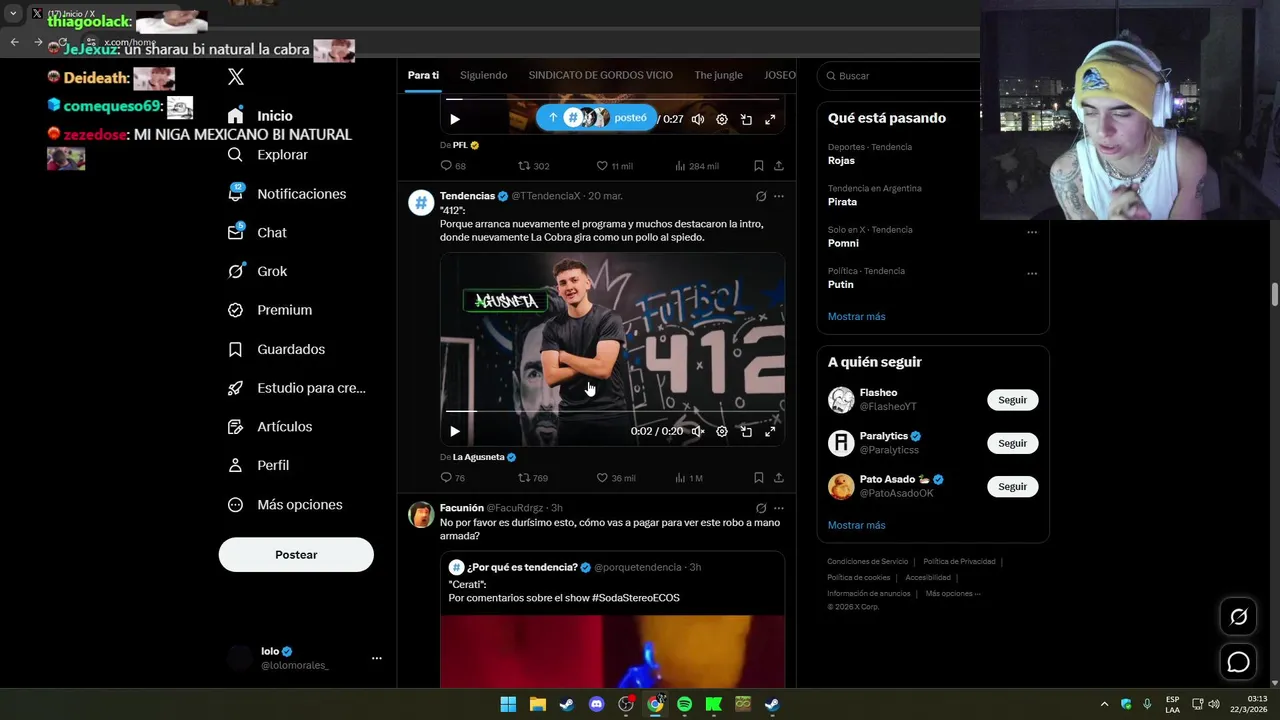This screenshot has width=1280, height=720.
Task: Click the 'posteó' new posts pill
Action: 597,117
